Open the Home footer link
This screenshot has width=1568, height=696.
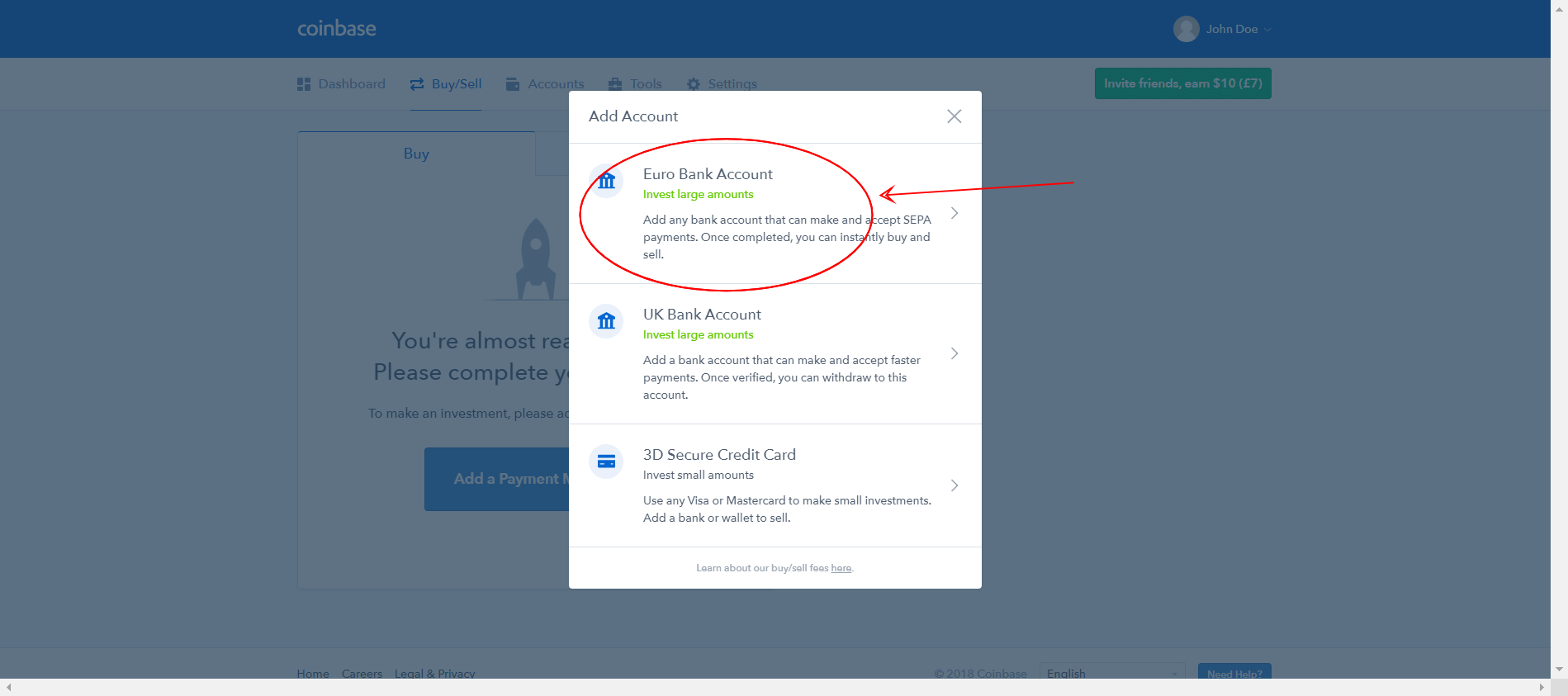point(313,674)
